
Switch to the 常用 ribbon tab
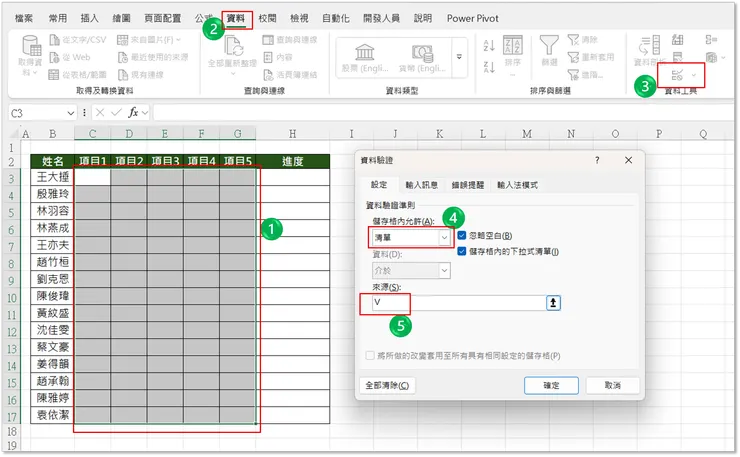(x=58, y=18)
